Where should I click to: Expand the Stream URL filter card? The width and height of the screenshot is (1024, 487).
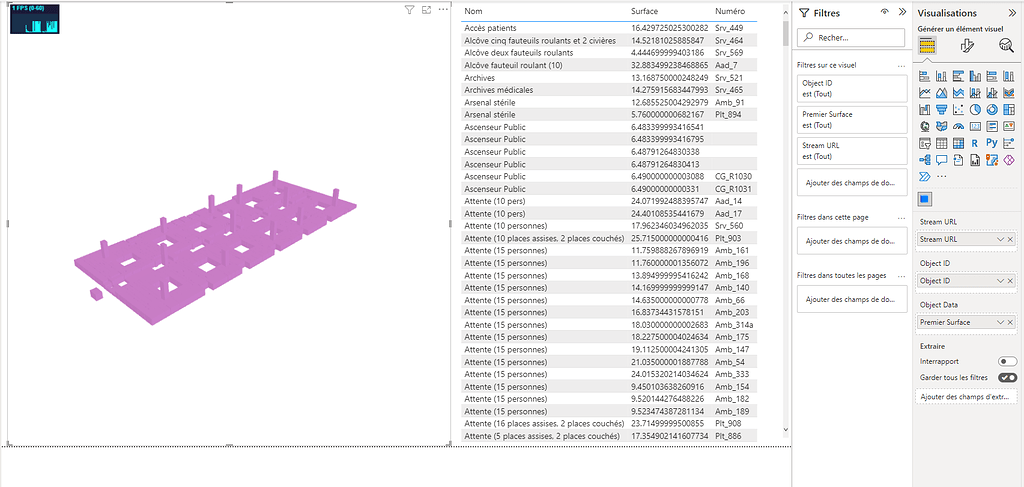852,151
